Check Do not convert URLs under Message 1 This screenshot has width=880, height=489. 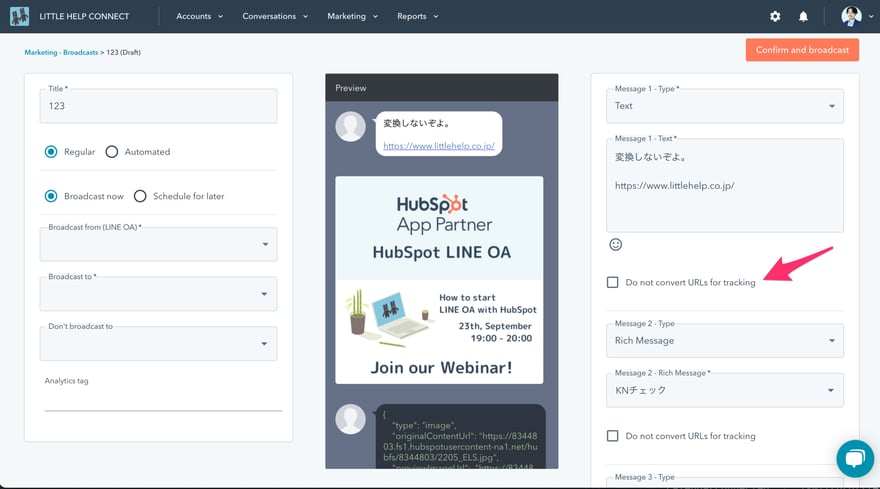613,282
